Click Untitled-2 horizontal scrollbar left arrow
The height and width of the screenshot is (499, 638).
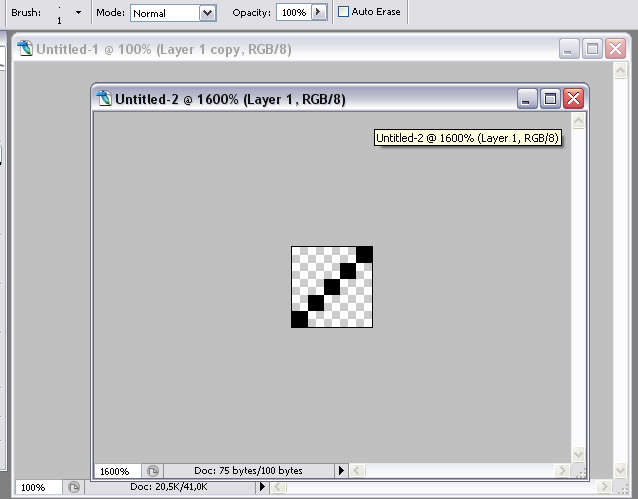coord(356,471)
